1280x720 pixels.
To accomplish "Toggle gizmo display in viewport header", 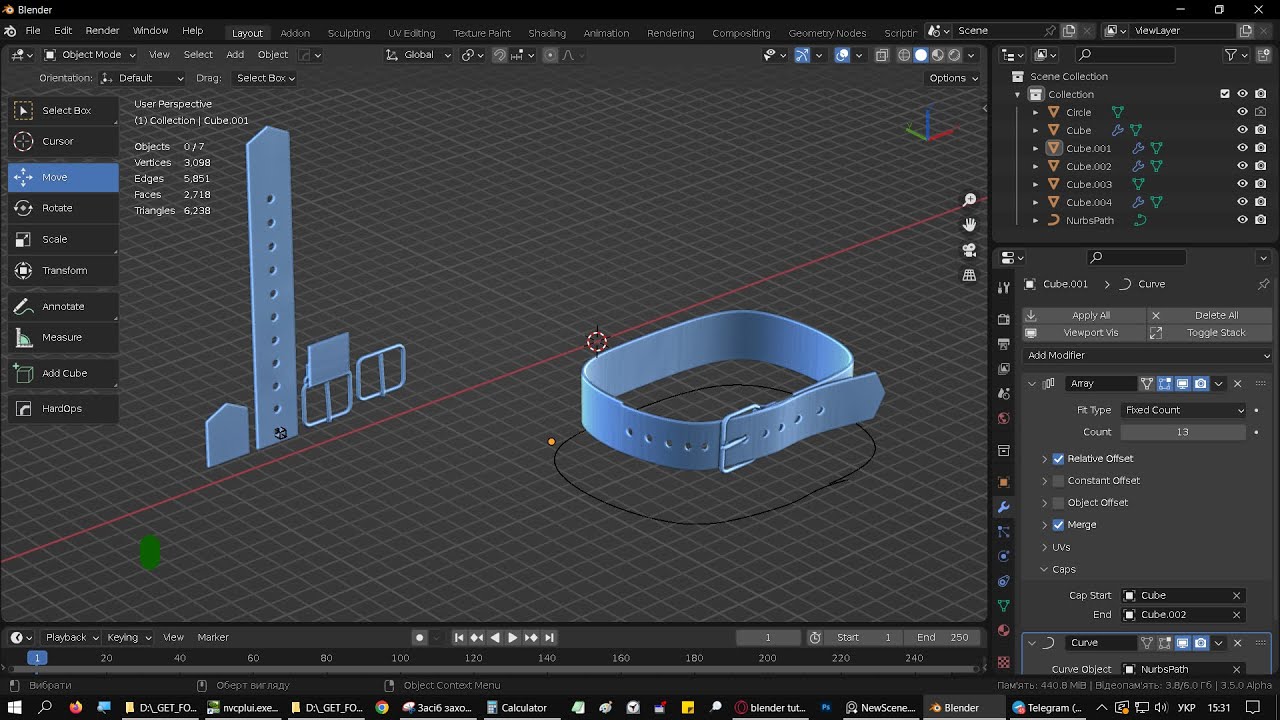I will click(x=802, y=55).
